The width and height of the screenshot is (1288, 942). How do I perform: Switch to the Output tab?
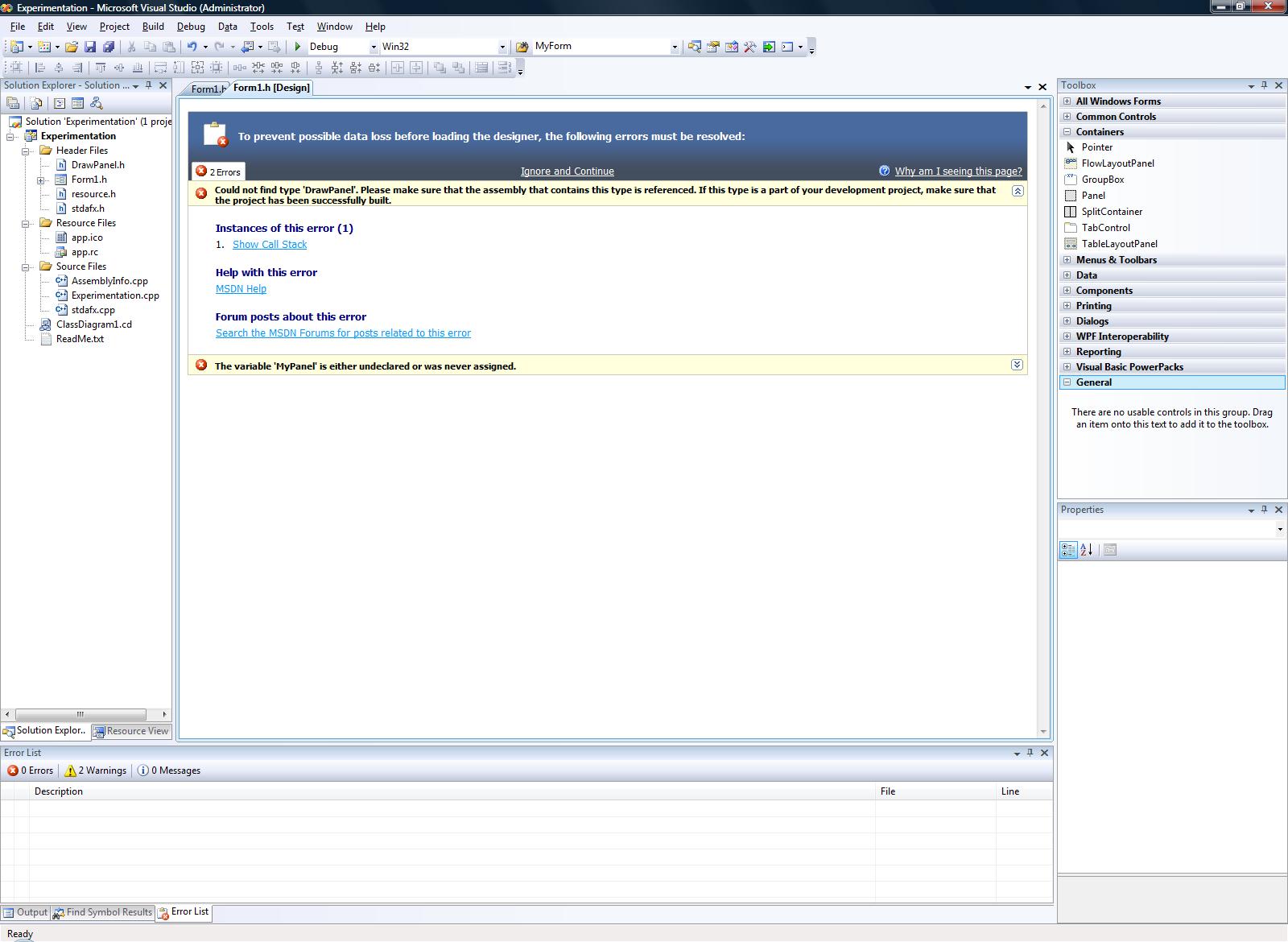[26, 912]
